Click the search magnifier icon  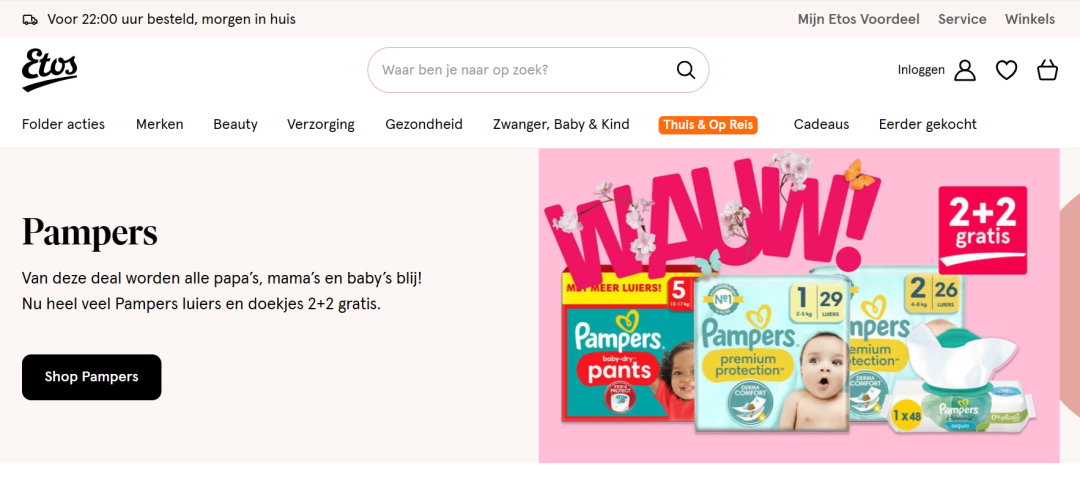685,70
